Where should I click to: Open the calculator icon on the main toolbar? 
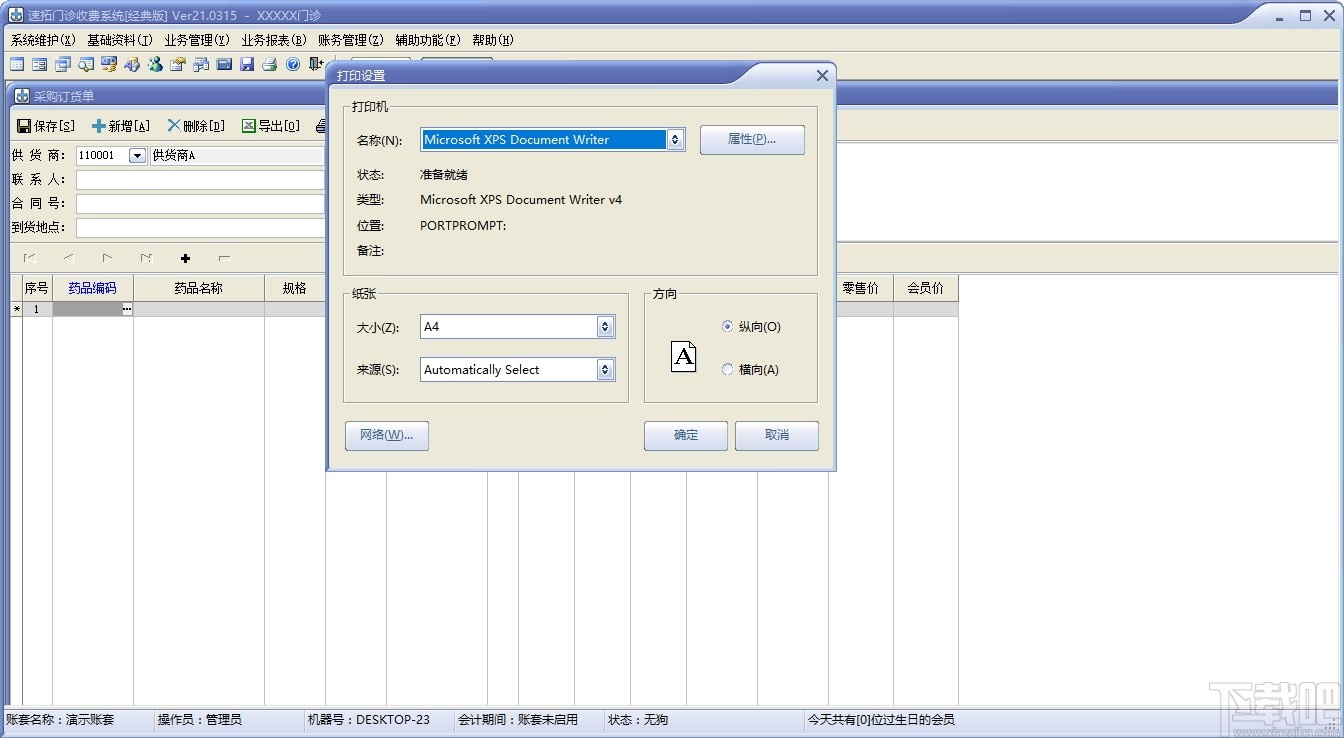coord(222,64)
